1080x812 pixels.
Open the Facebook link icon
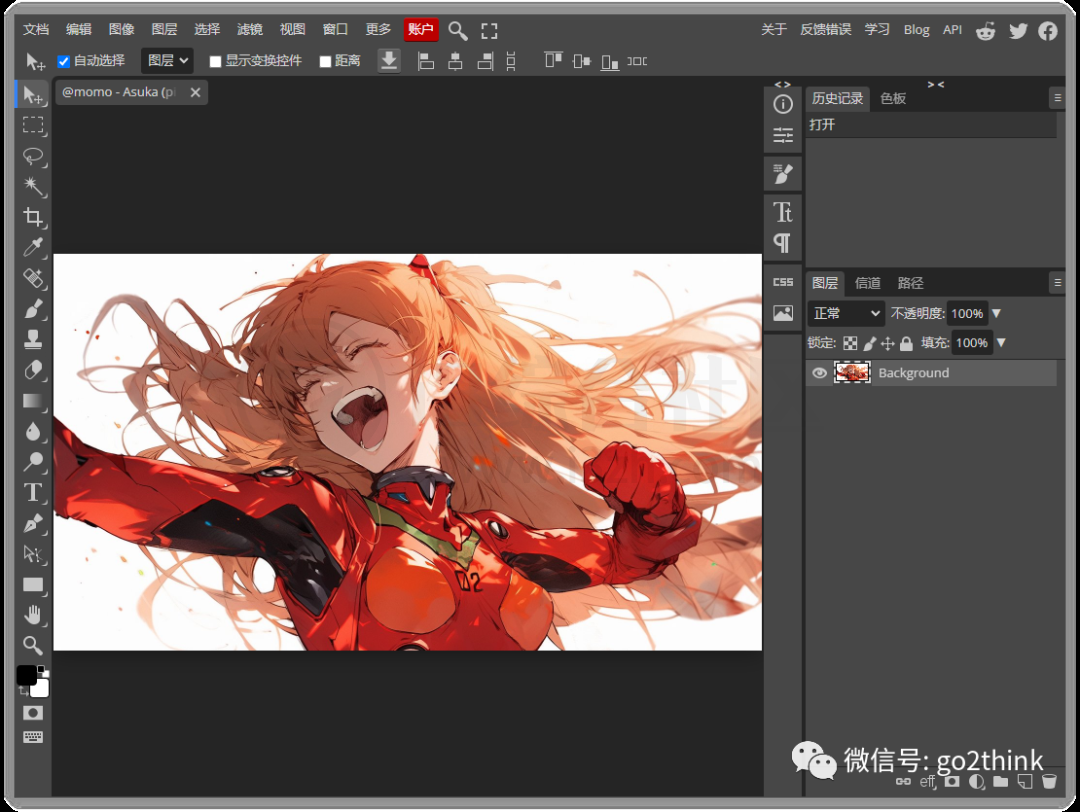(x=1048, y=30)
